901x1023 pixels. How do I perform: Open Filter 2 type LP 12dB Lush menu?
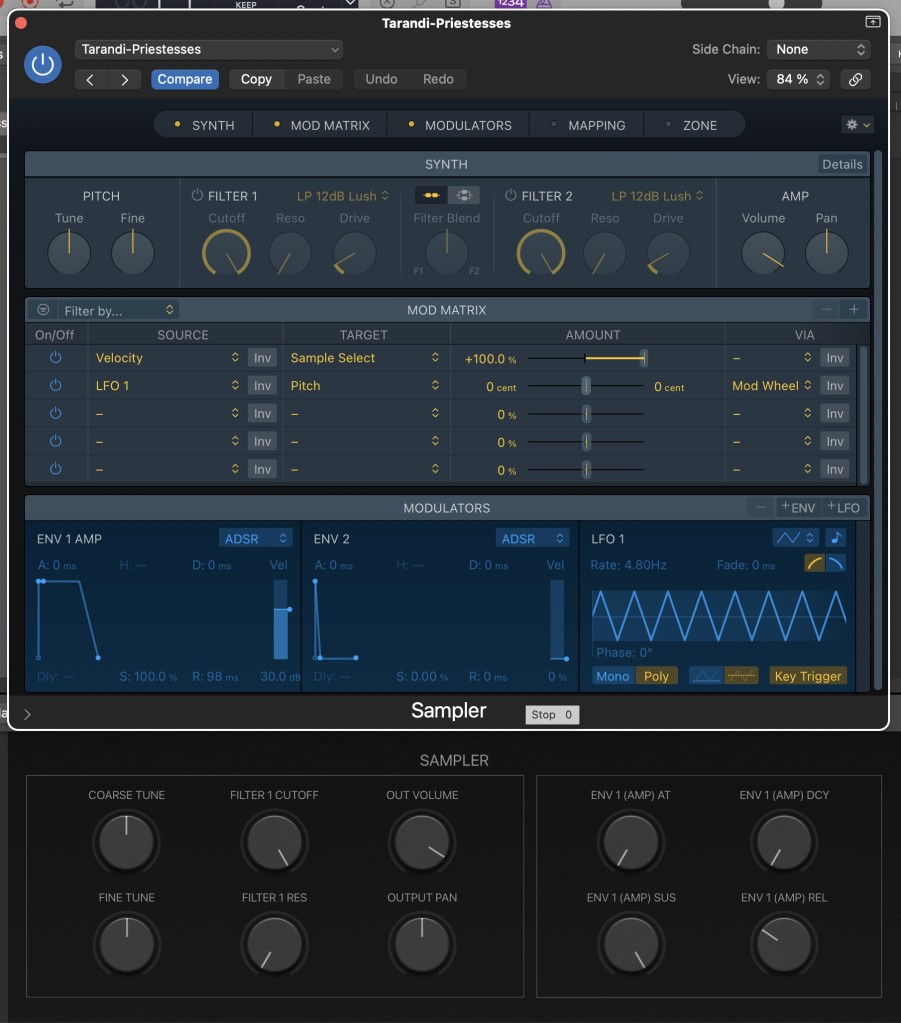pos(657,196)
